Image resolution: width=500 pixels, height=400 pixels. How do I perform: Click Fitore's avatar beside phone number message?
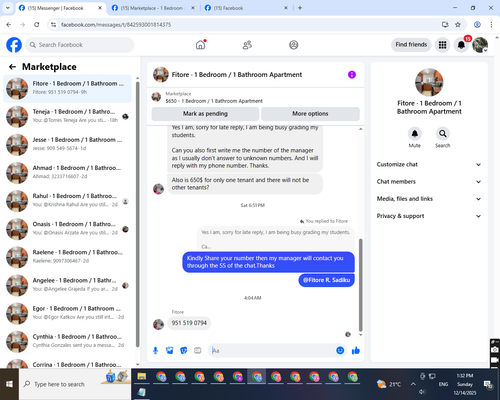(158, 324)
